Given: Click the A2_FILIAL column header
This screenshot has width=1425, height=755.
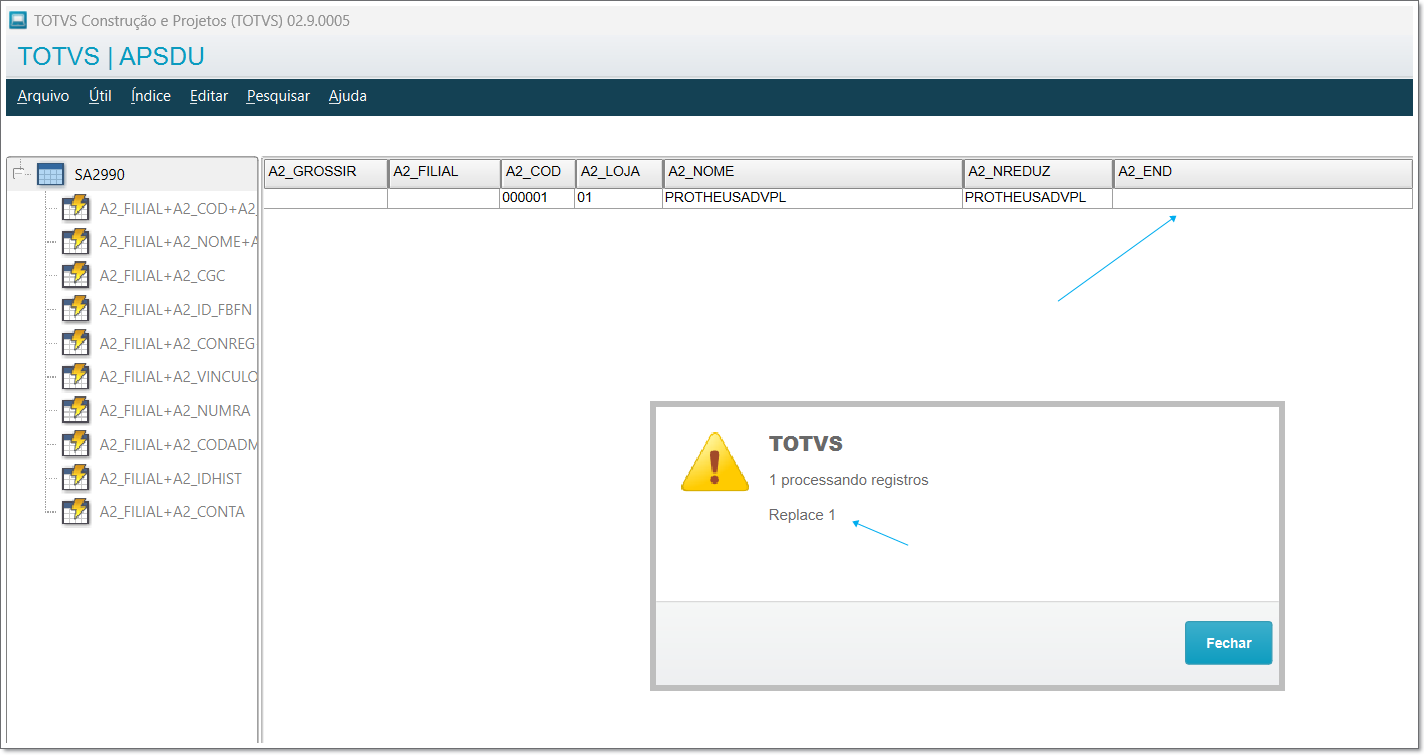Looking at the screenshot, I should (x=444, y=172).
